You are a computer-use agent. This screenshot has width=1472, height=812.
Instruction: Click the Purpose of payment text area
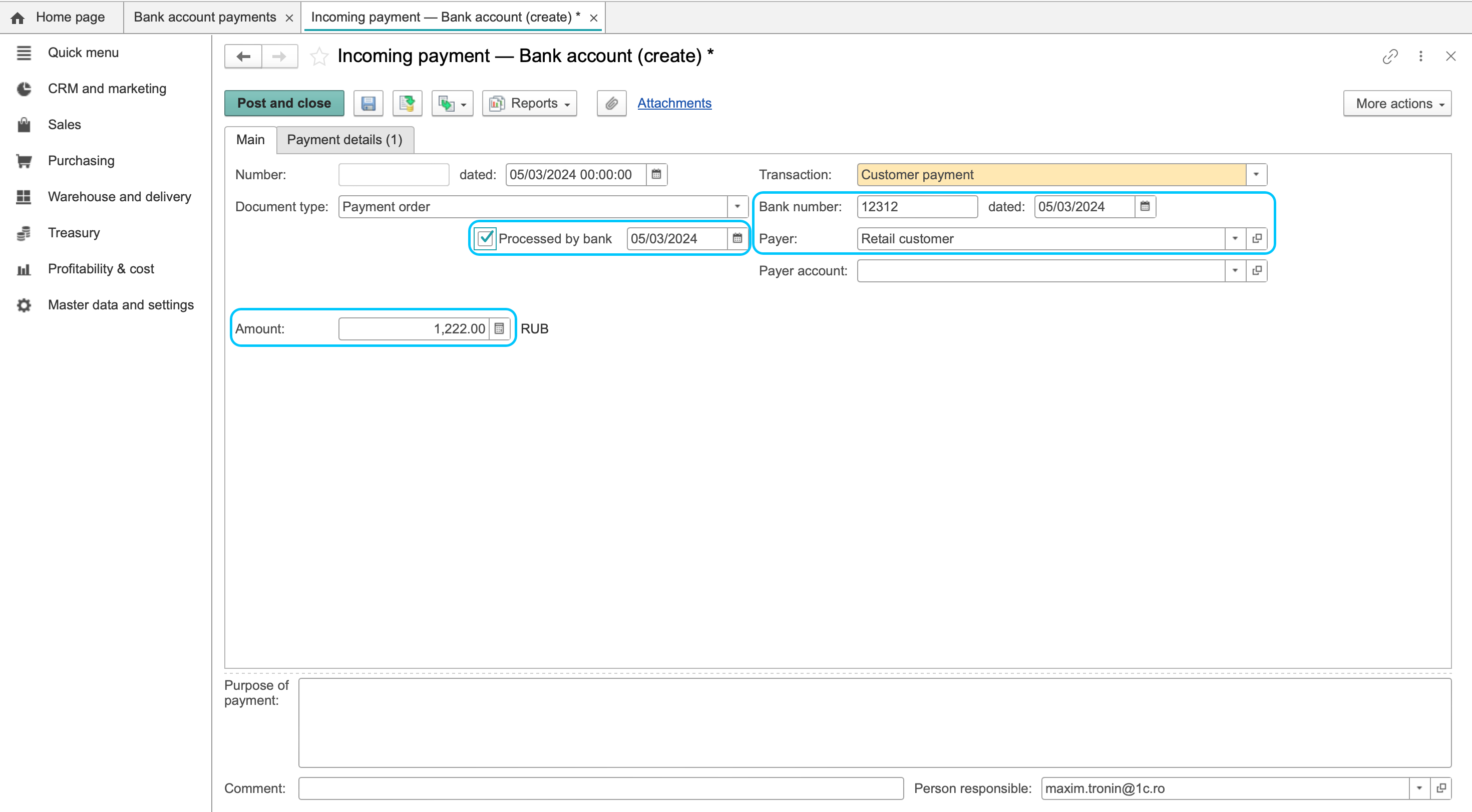coord(874,723)
